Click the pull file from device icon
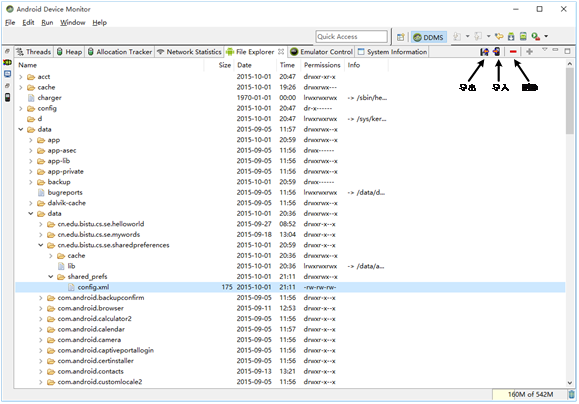Image resolution: width=579 pixels, height=404 pixels. 484,52
